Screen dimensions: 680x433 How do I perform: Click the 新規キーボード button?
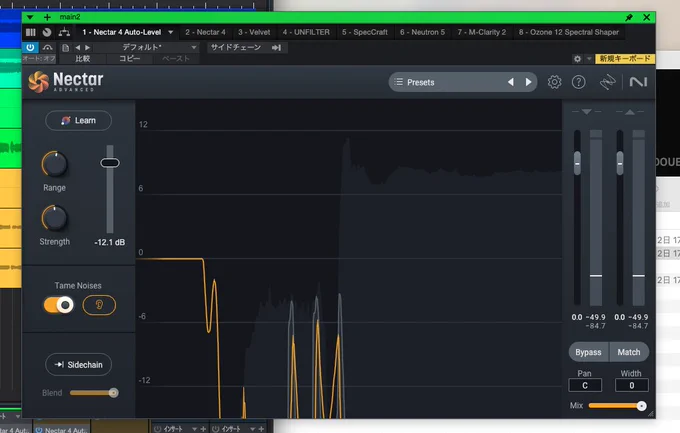pos(625,58)
